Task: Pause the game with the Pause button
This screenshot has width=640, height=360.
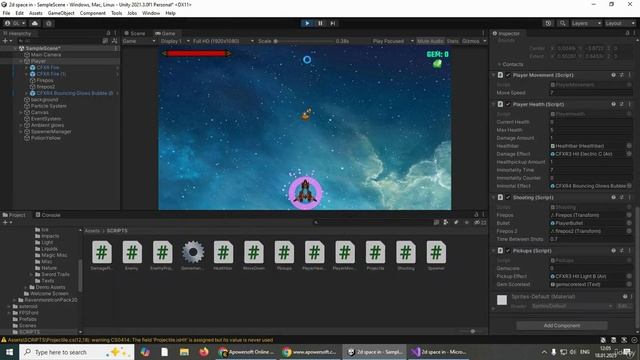Action: click(320, 23)
